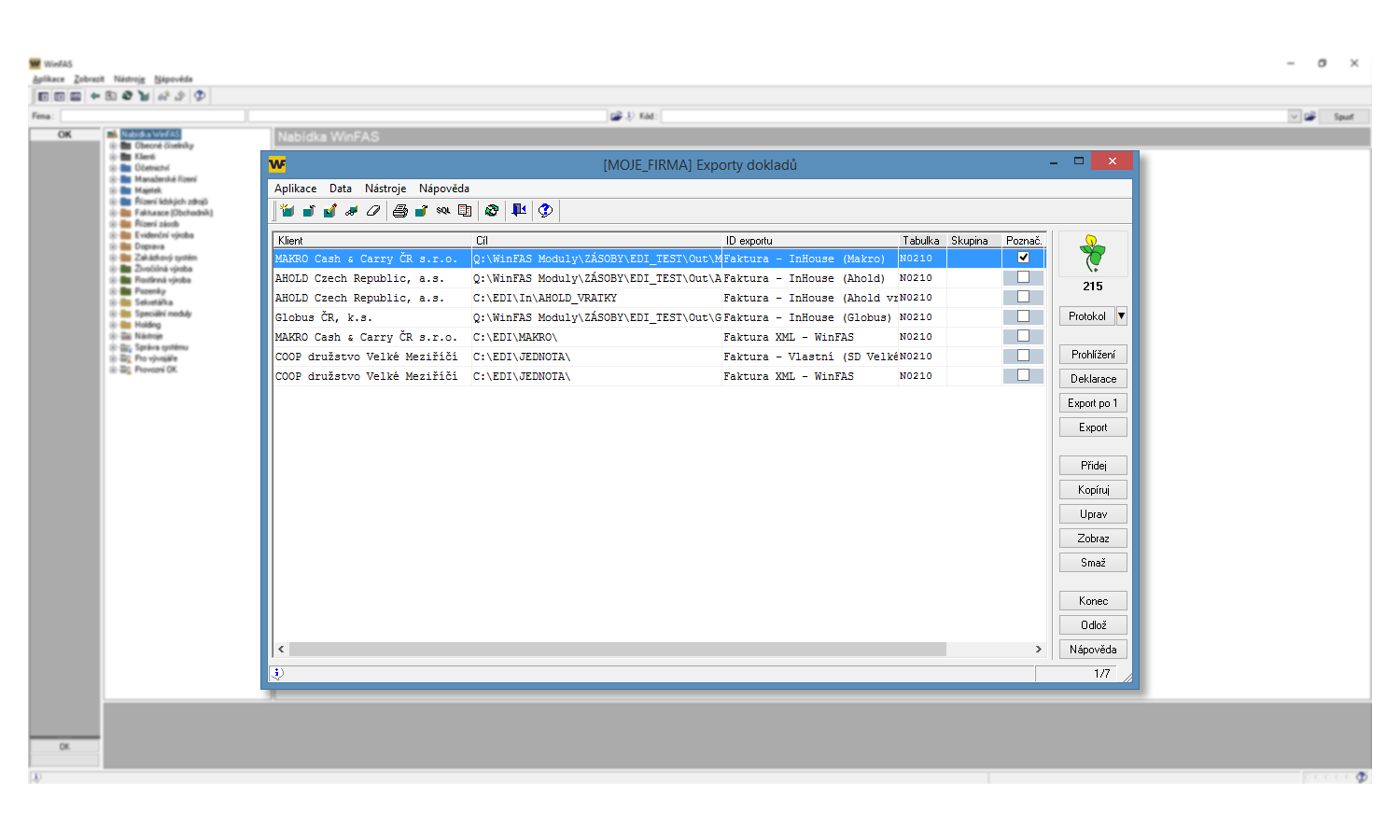Screen dimensions: 1400x840
Task: Open Nástroje menu in Exporty dokladů window
Action: coord(385,189)
